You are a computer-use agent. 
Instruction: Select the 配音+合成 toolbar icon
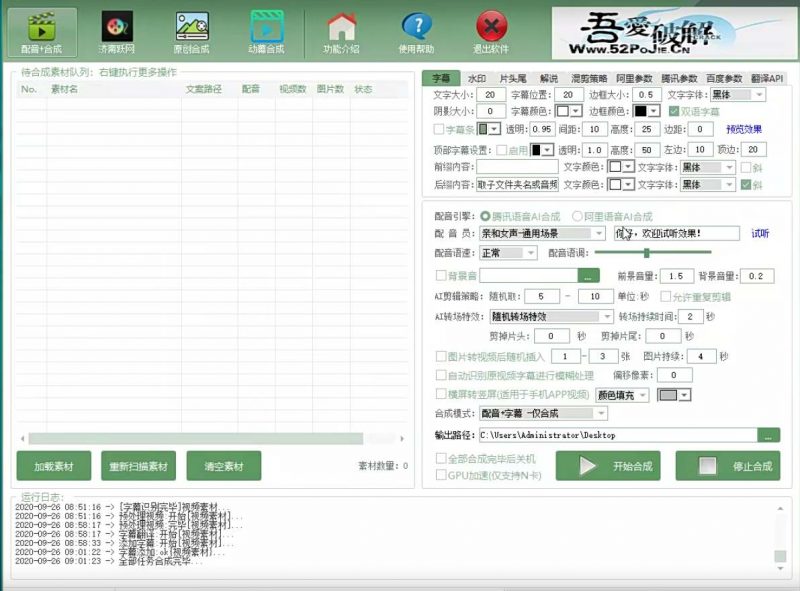point(41,27)
